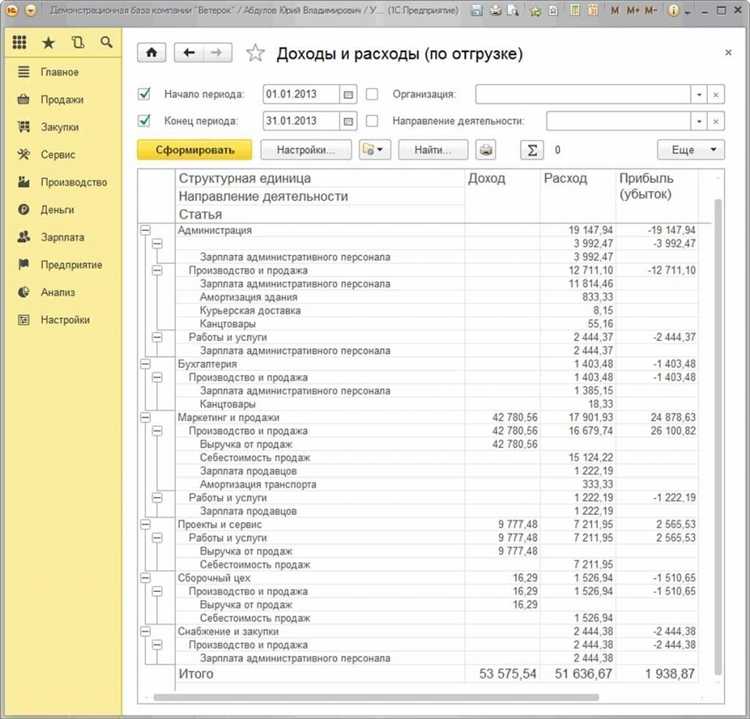Open the sections grid menu icon
750x719 pixels.
pos(19,42)
